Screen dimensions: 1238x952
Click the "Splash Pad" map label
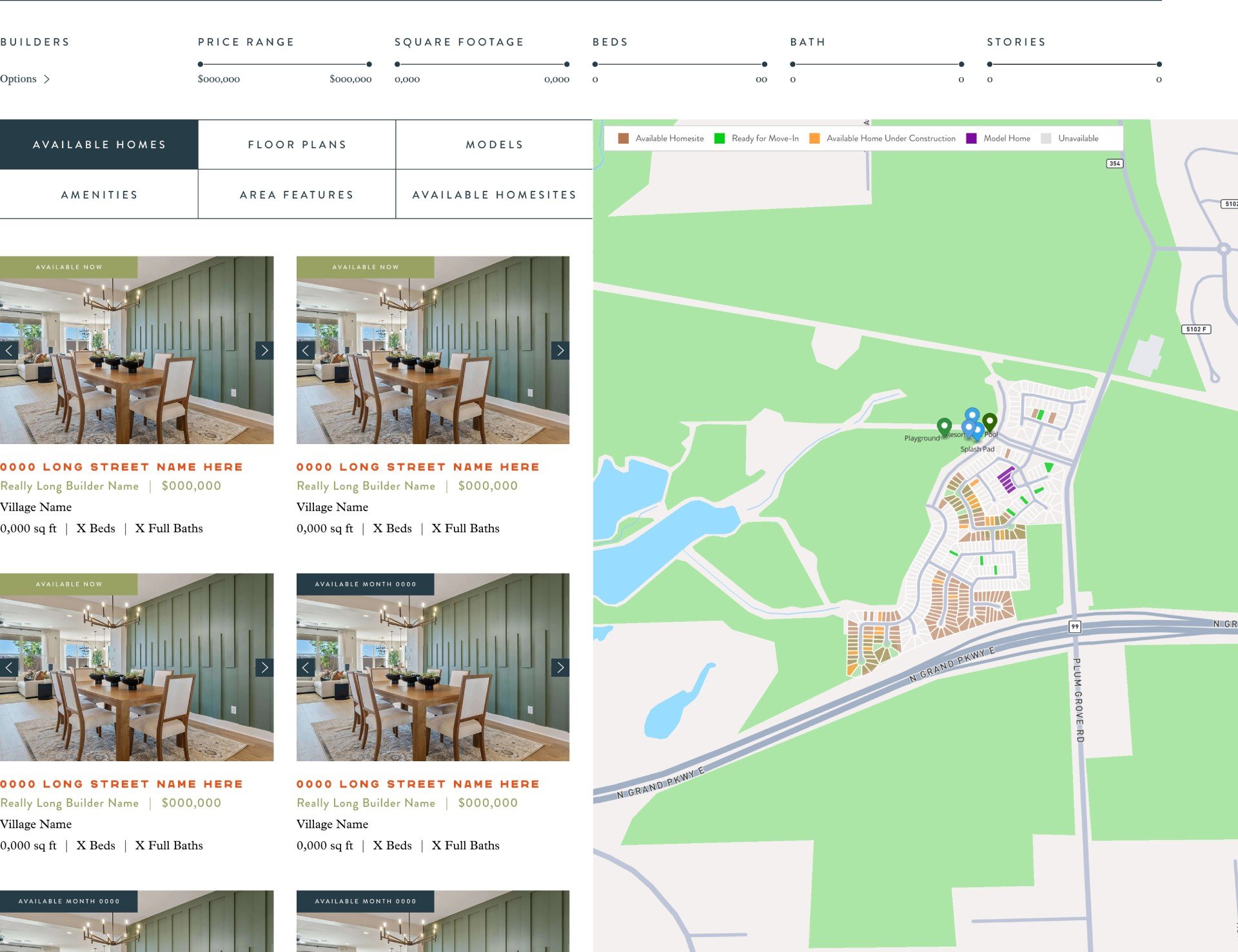(x=978, y=449)
